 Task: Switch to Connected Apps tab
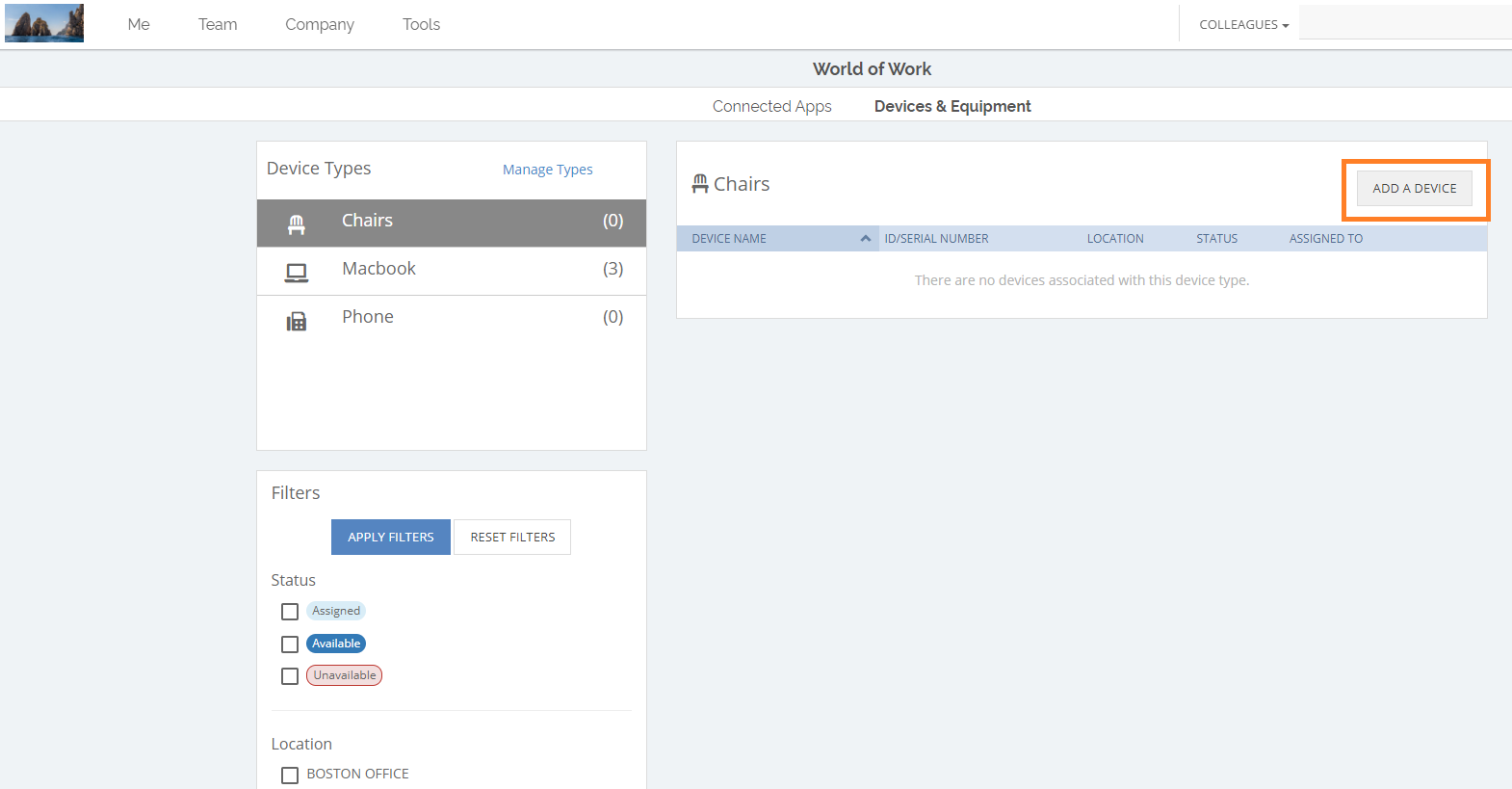point(771,106)
